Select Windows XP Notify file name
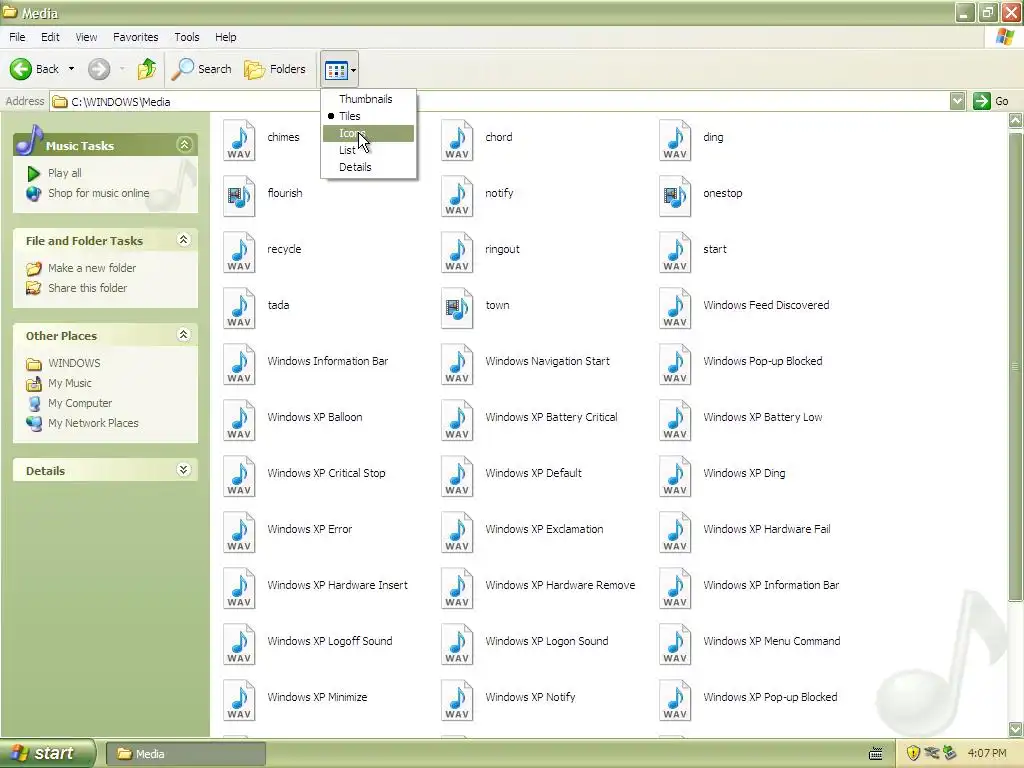 point(530,697)
